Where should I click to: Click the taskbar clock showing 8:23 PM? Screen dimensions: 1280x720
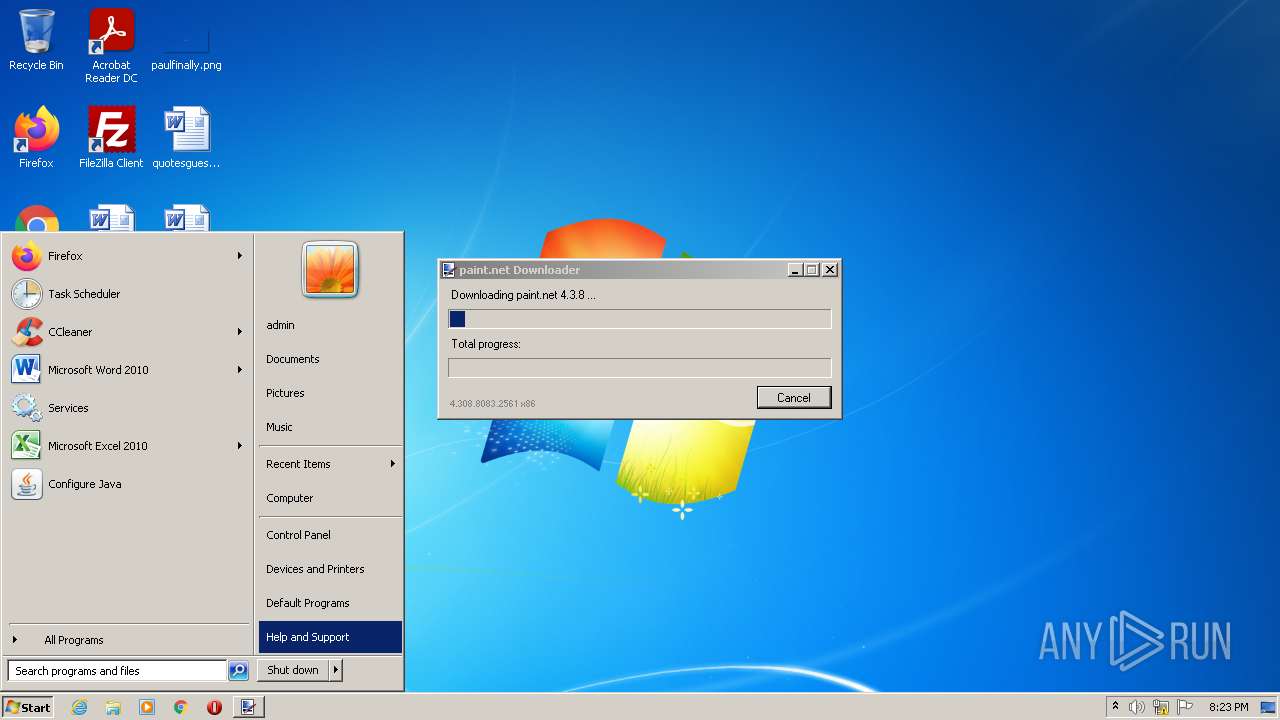pyautogui.click(x=1228, y=707)
